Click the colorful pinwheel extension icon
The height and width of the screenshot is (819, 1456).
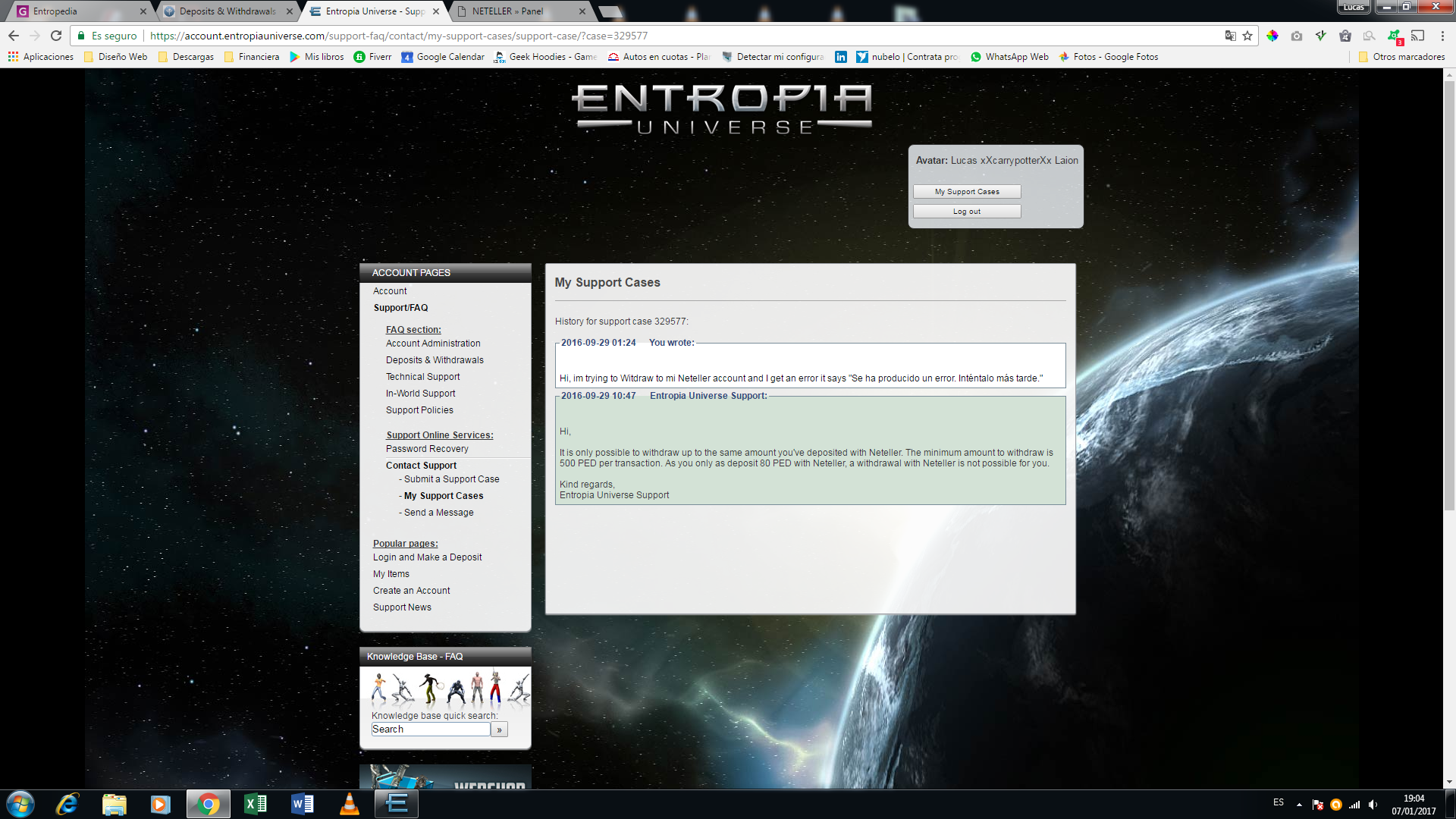[1272, 36]
